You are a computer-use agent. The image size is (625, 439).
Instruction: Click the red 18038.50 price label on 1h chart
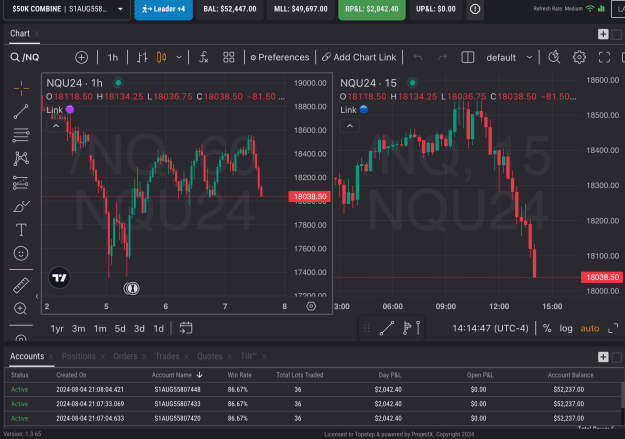pos(309,197)
